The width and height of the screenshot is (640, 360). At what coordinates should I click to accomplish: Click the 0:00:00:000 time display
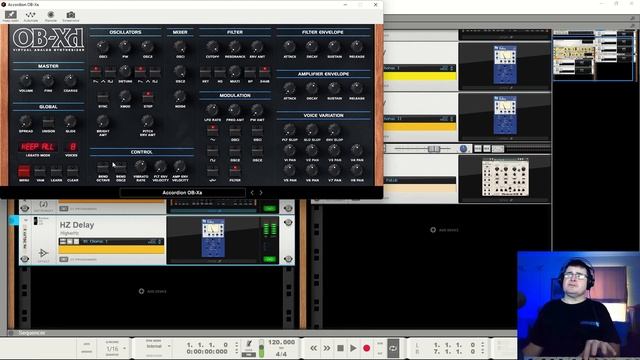(x=207, y=351)
